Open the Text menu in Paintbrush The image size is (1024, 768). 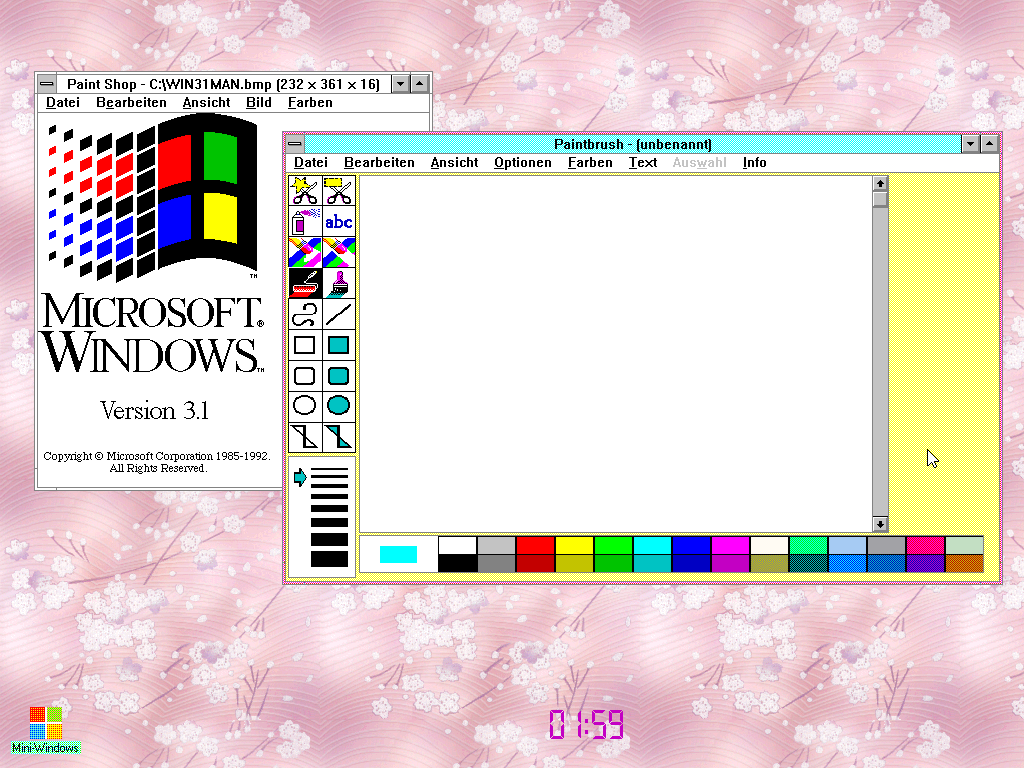643,163
